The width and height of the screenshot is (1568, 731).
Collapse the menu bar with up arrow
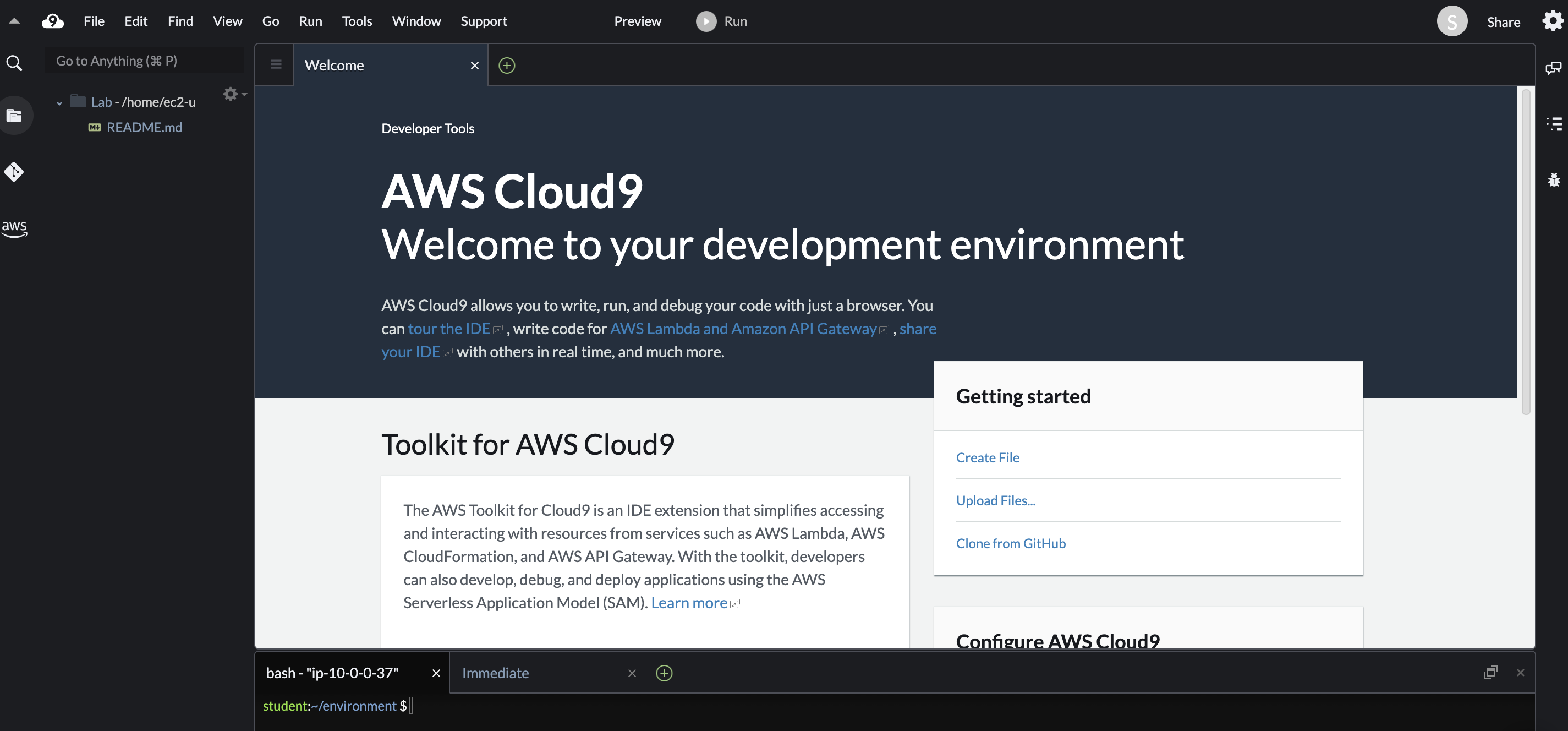coord(14,21)
